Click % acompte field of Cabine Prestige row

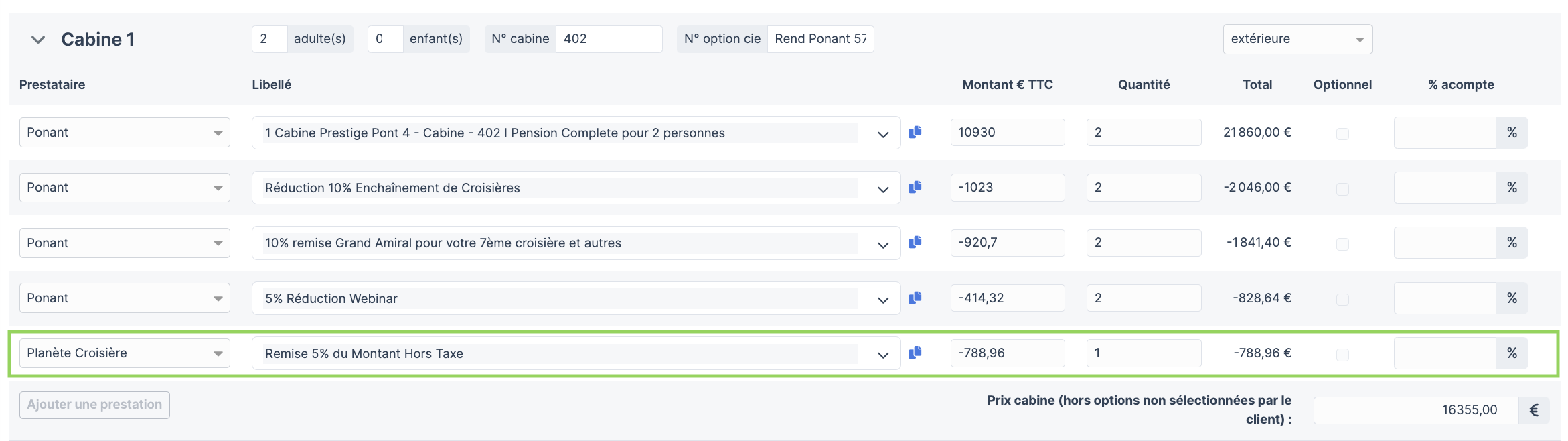(1445, 133)
